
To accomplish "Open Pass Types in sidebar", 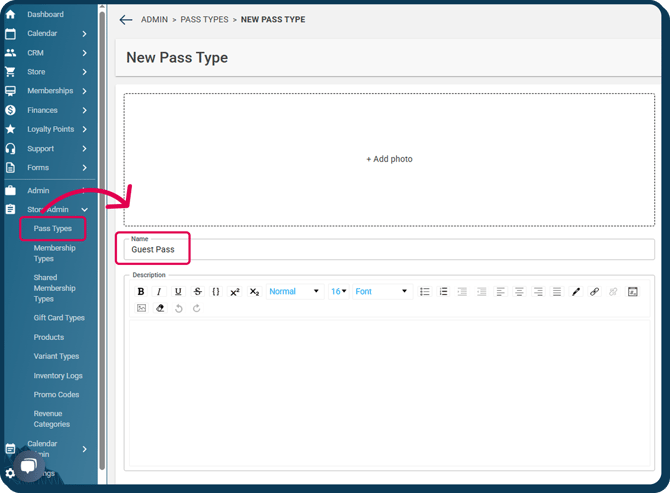I will [53, 229].
